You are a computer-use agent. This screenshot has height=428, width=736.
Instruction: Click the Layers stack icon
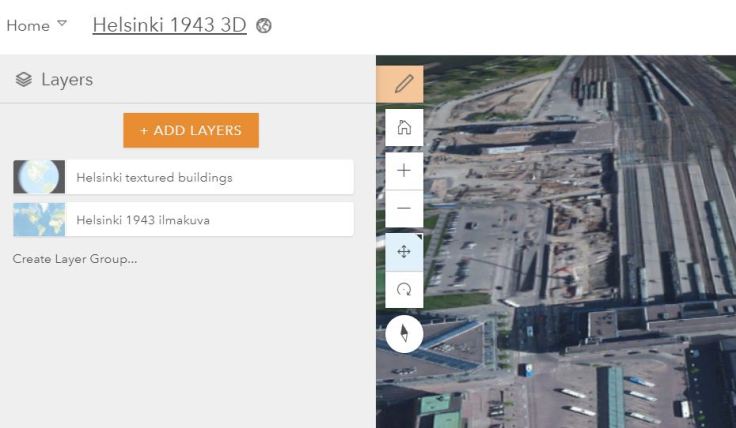coord(24,80)
